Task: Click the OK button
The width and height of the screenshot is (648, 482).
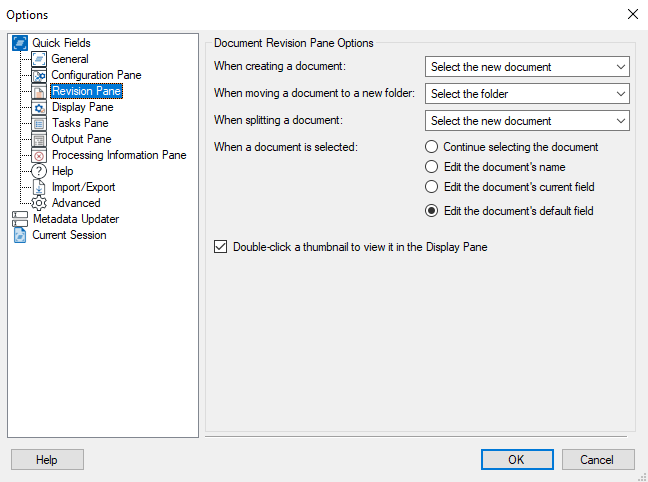Action: [x=517, y=460]
